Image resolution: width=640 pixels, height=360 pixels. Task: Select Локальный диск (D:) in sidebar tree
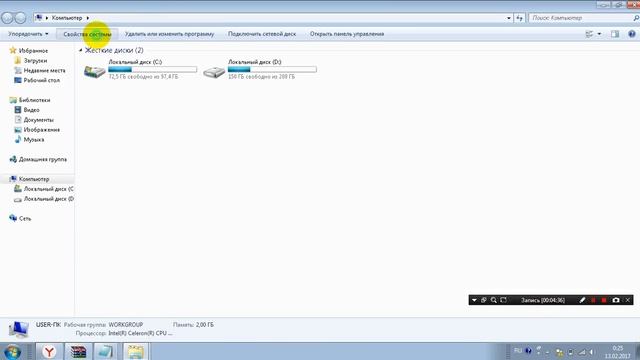(48, 199)
